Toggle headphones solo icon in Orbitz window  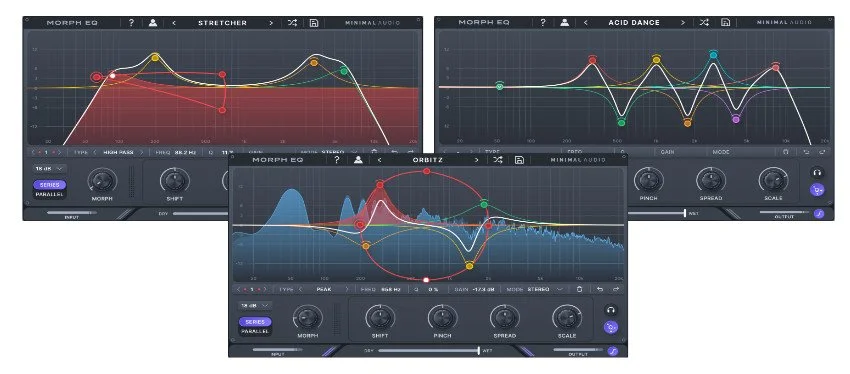611,310
